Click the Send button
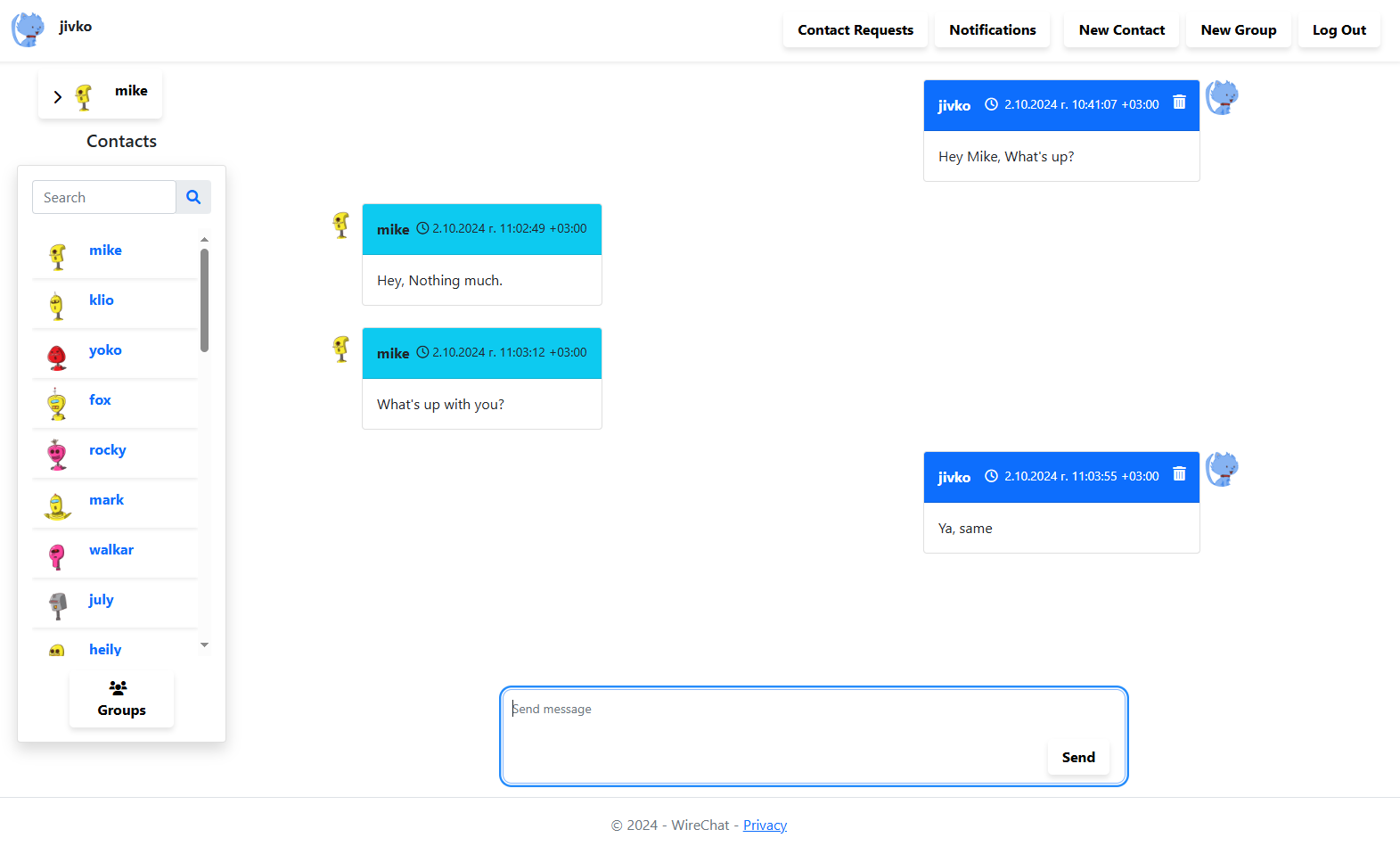The width and height of the screenshot is (1400, 846). (x=1078, y=757)
